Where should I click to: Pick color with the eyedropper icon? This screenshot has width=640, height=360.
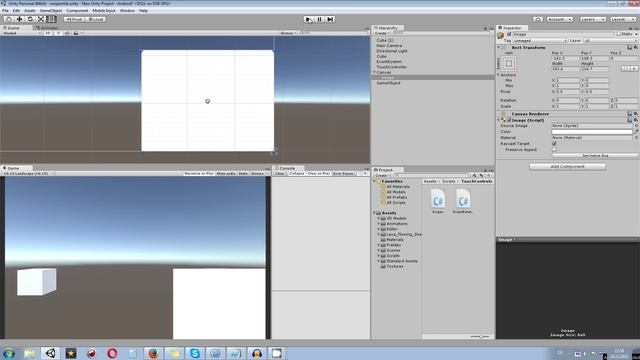coord(636,132)
